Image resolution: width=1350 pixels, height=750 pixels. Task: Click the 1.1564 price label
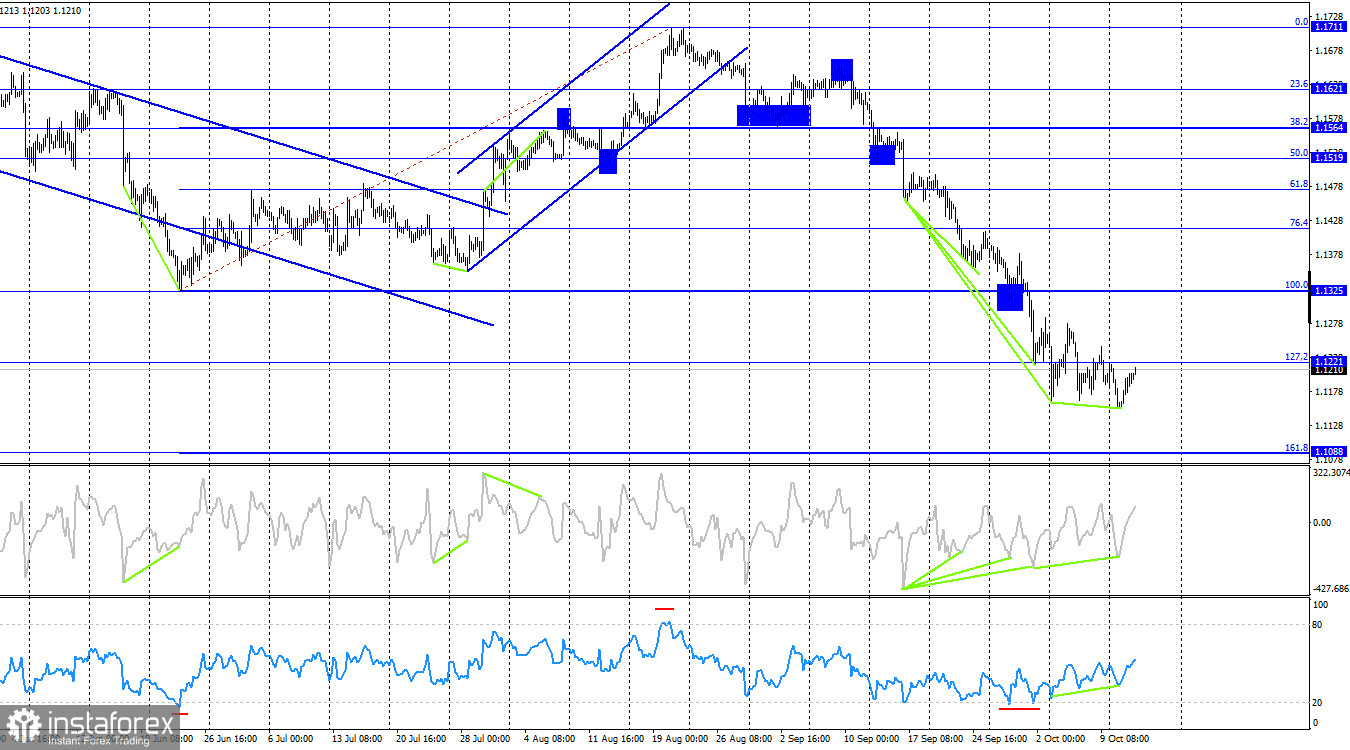pos(1329,128)
